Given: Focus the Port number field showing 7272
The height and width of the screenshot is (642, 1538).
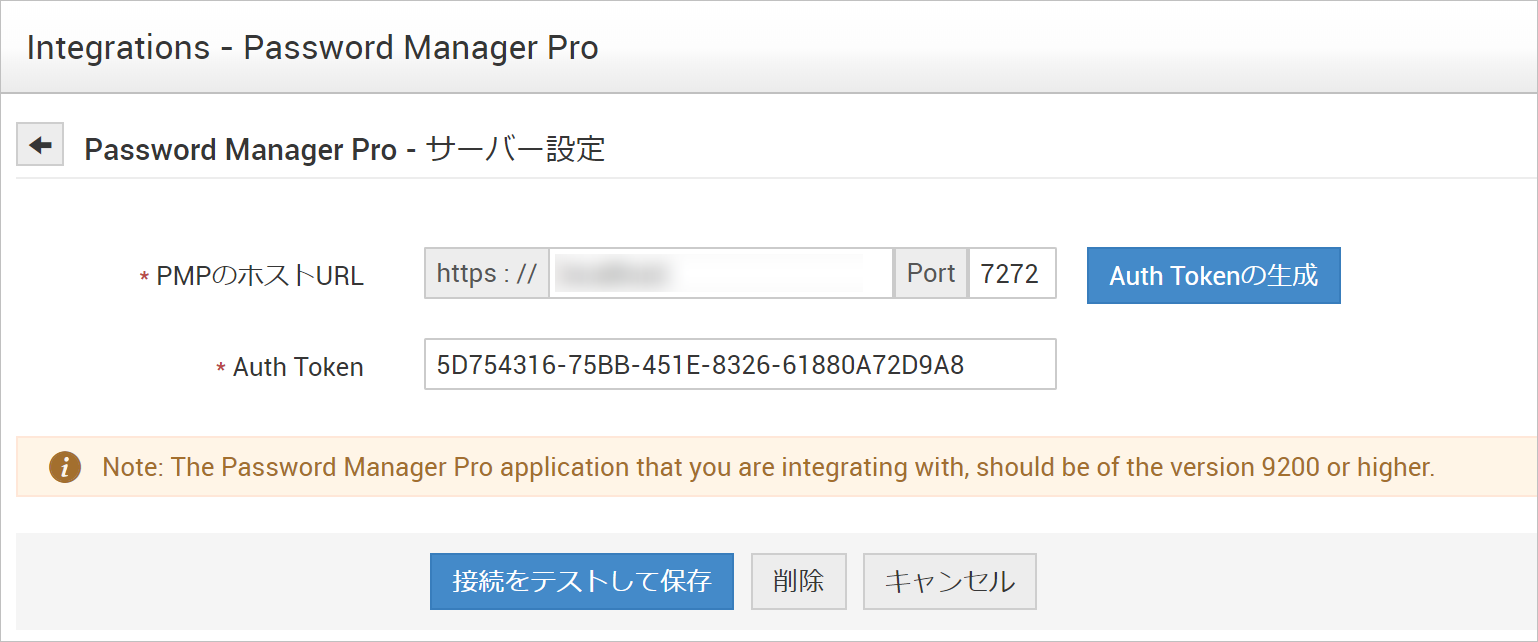Looking at the screenshot, I should pos(1011,274).
